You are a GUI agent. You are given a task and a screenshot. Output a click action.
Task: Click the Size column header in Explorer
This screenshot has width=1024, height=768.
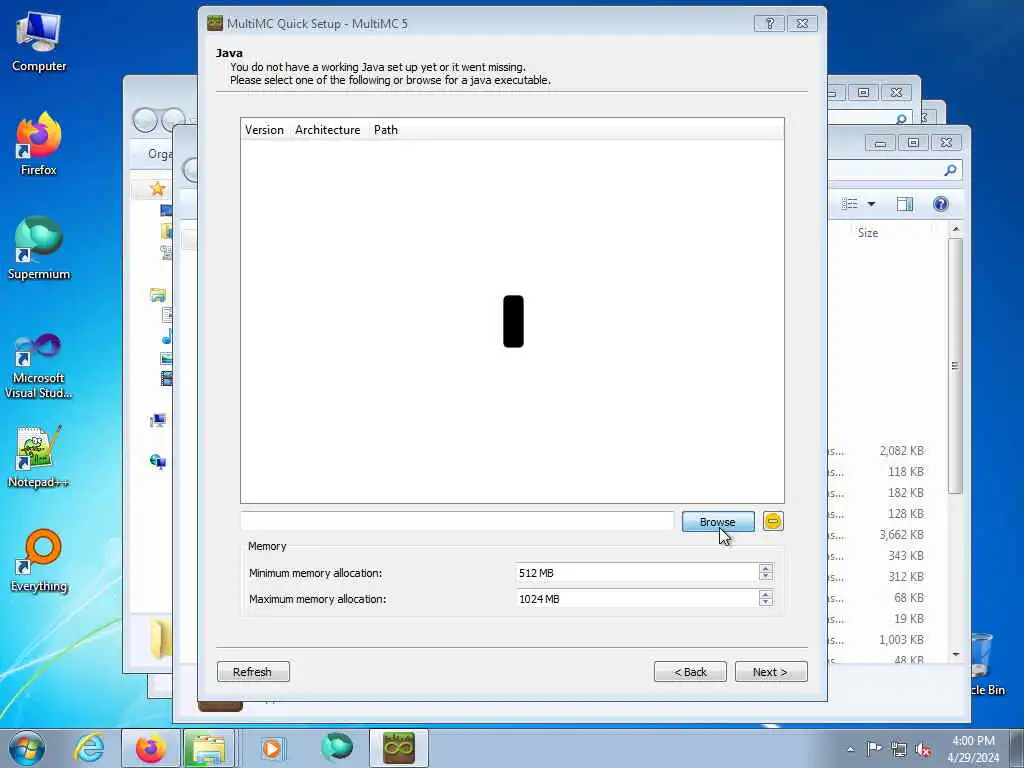coord(868,232)
